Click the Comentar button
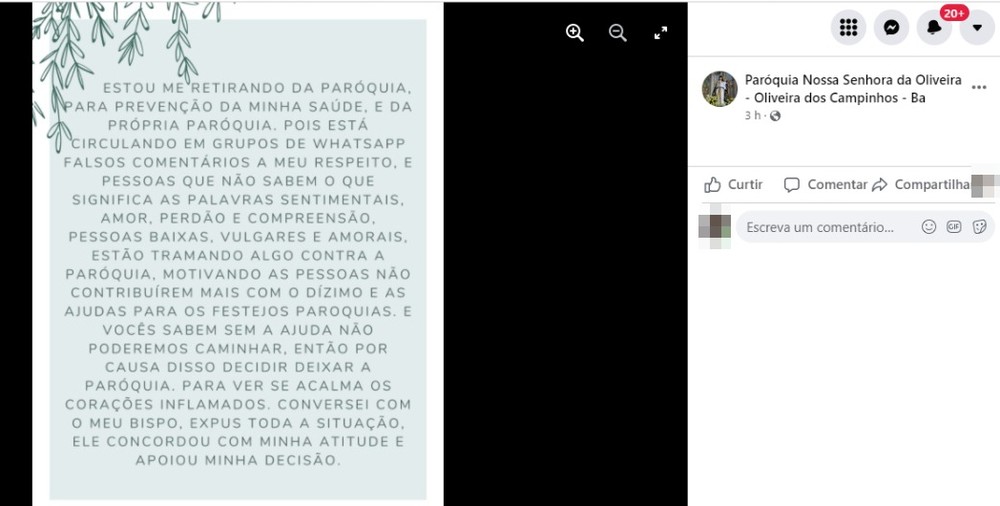The image size is (1000, 506). tap(825, 185)
